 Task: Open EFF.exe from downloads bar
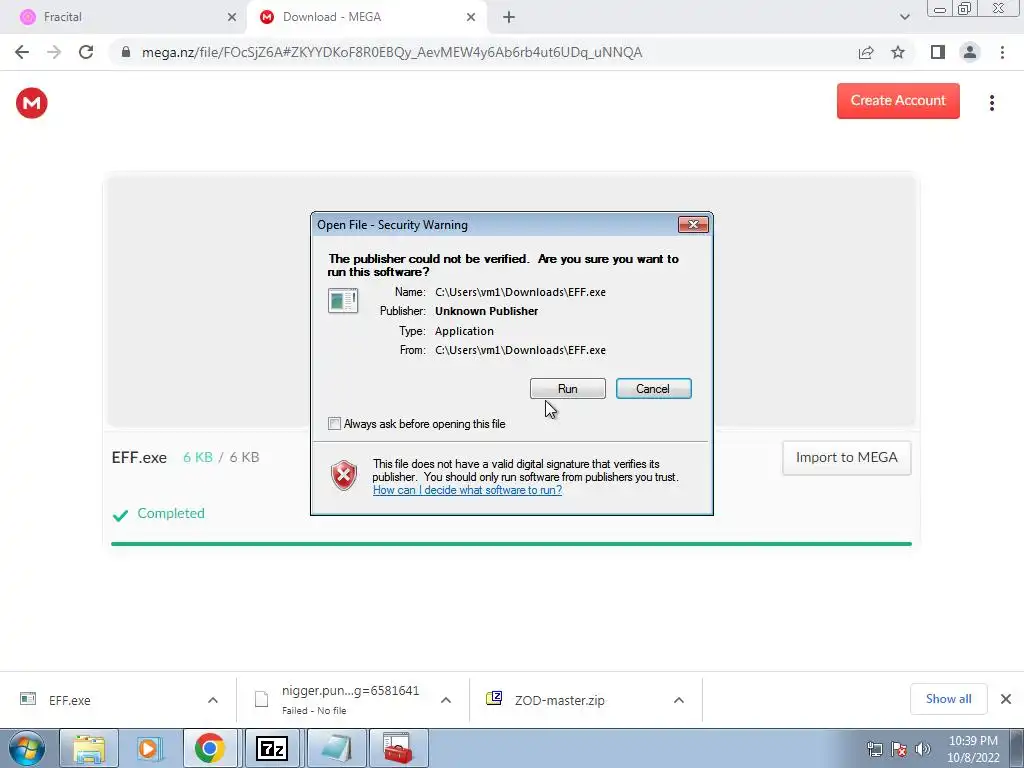[69, 700]
